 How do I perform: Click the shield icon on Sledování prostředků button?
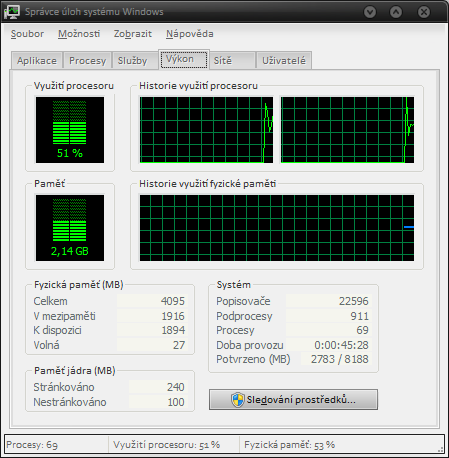pyautogui.click(x=238, y=399)
